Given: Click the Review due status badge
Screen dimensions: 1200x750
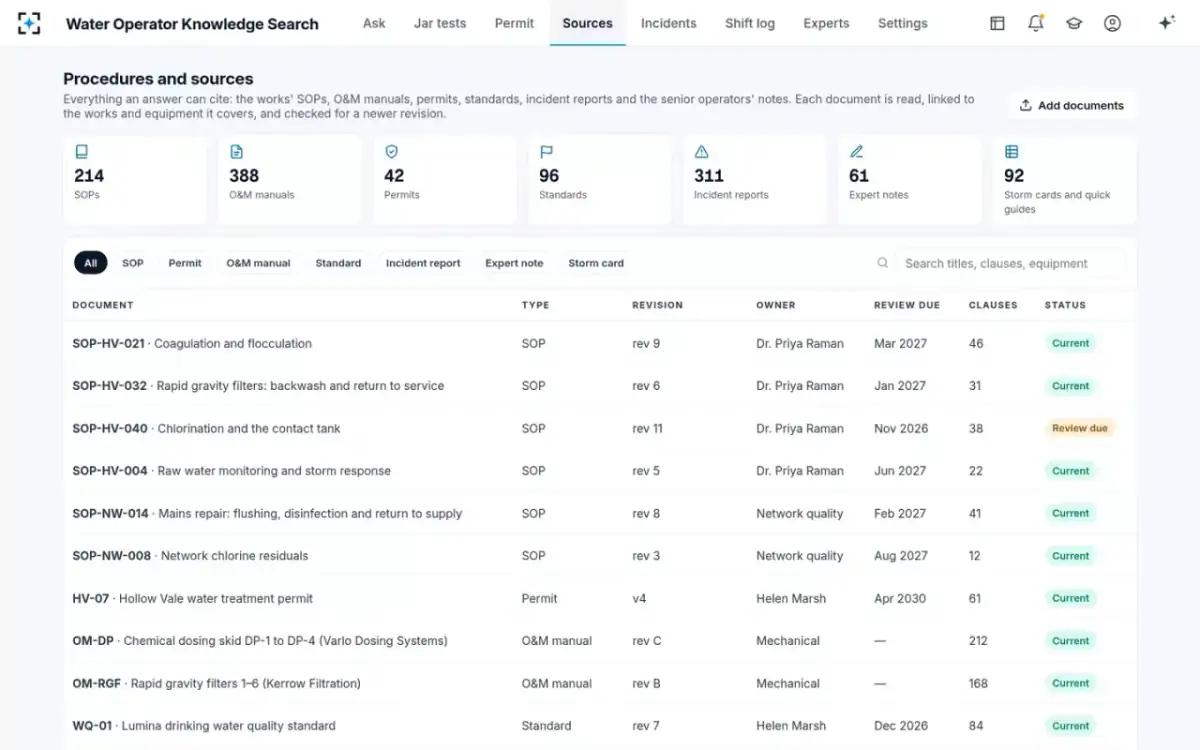Looking at the screenshot, I should tap(1079, 428).
